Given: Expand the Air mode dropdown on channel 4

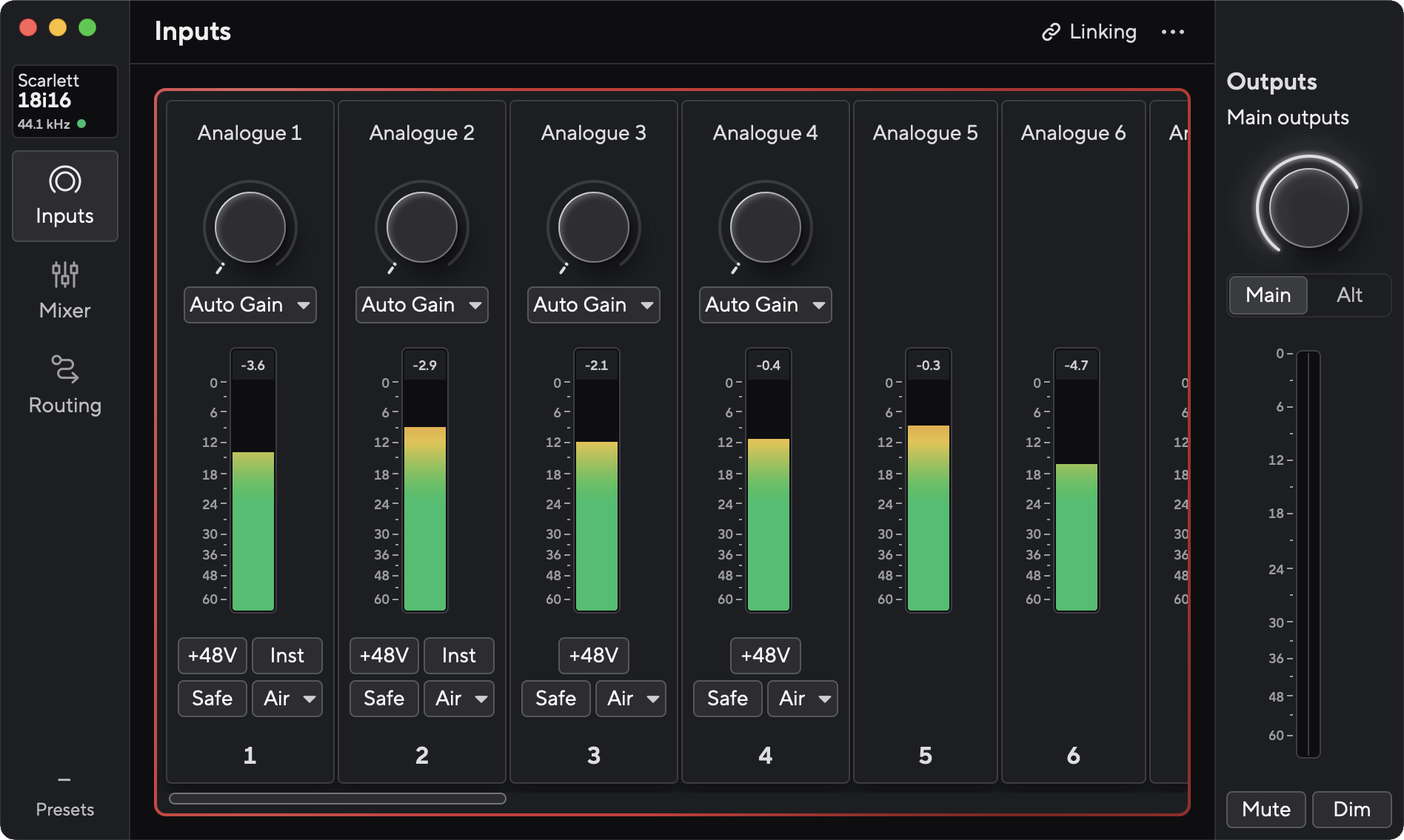Looking at the screenshot, I should click(x=803, y=699).
